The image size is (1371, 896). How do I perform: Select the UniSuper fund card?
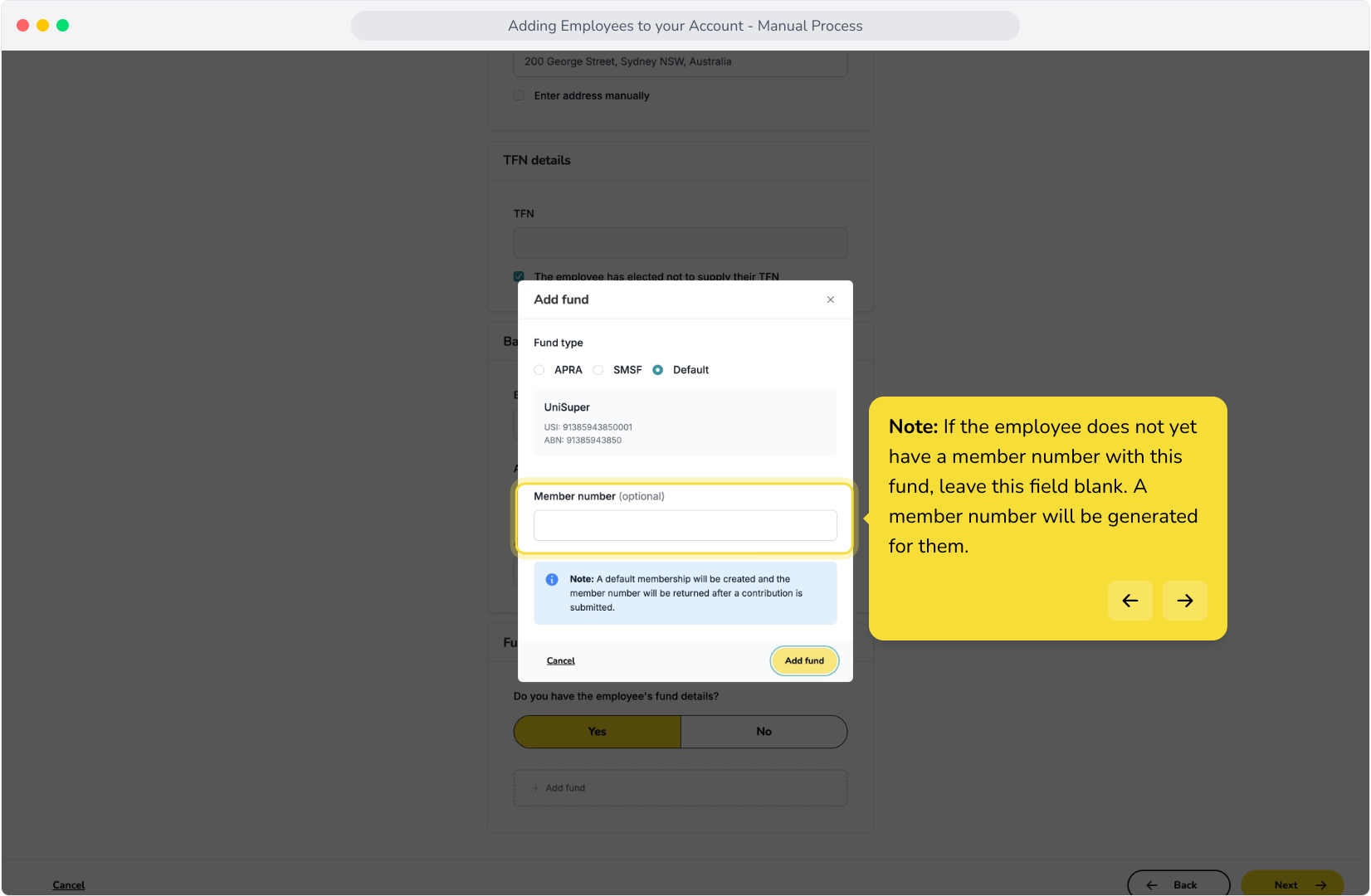click(685, 423)
